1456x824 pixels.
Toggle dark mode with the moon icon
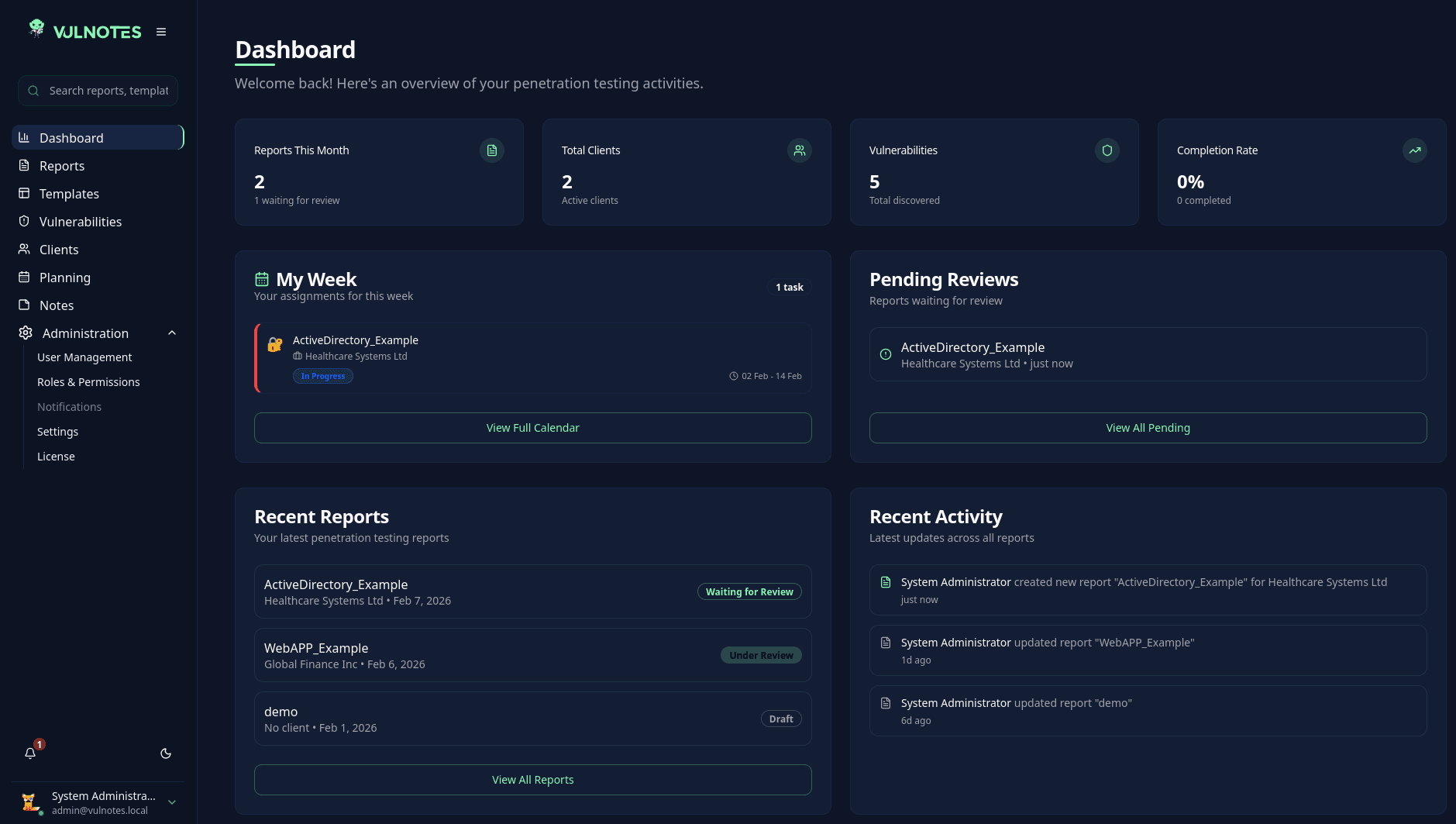point(165,753)
